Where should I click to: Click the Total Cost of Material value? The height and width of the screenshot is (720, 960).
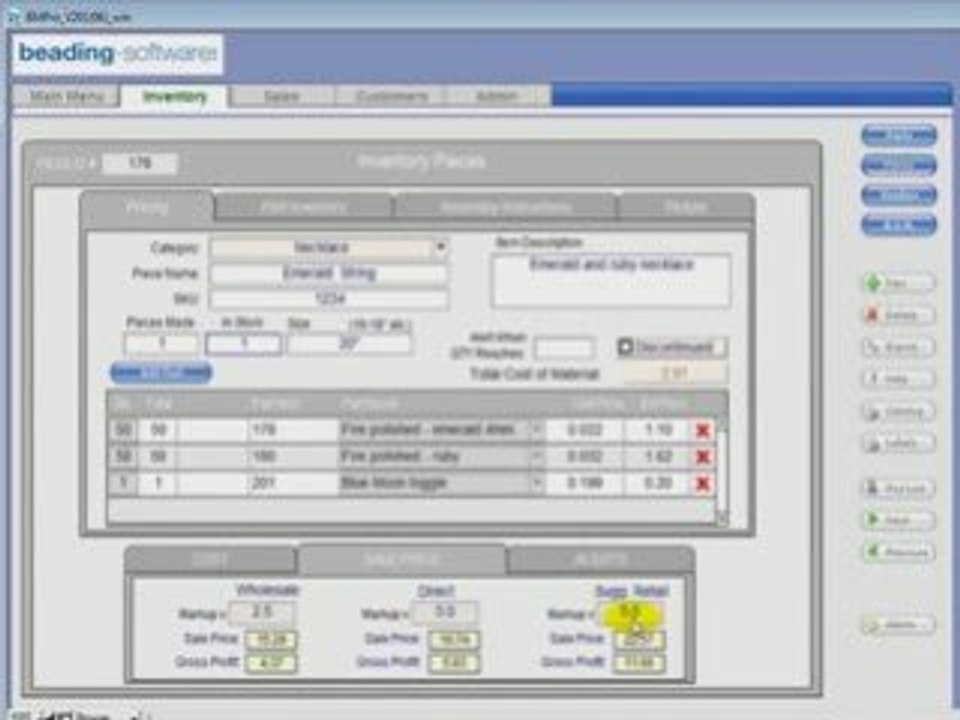pyautogui.click(x=676, y=373)
